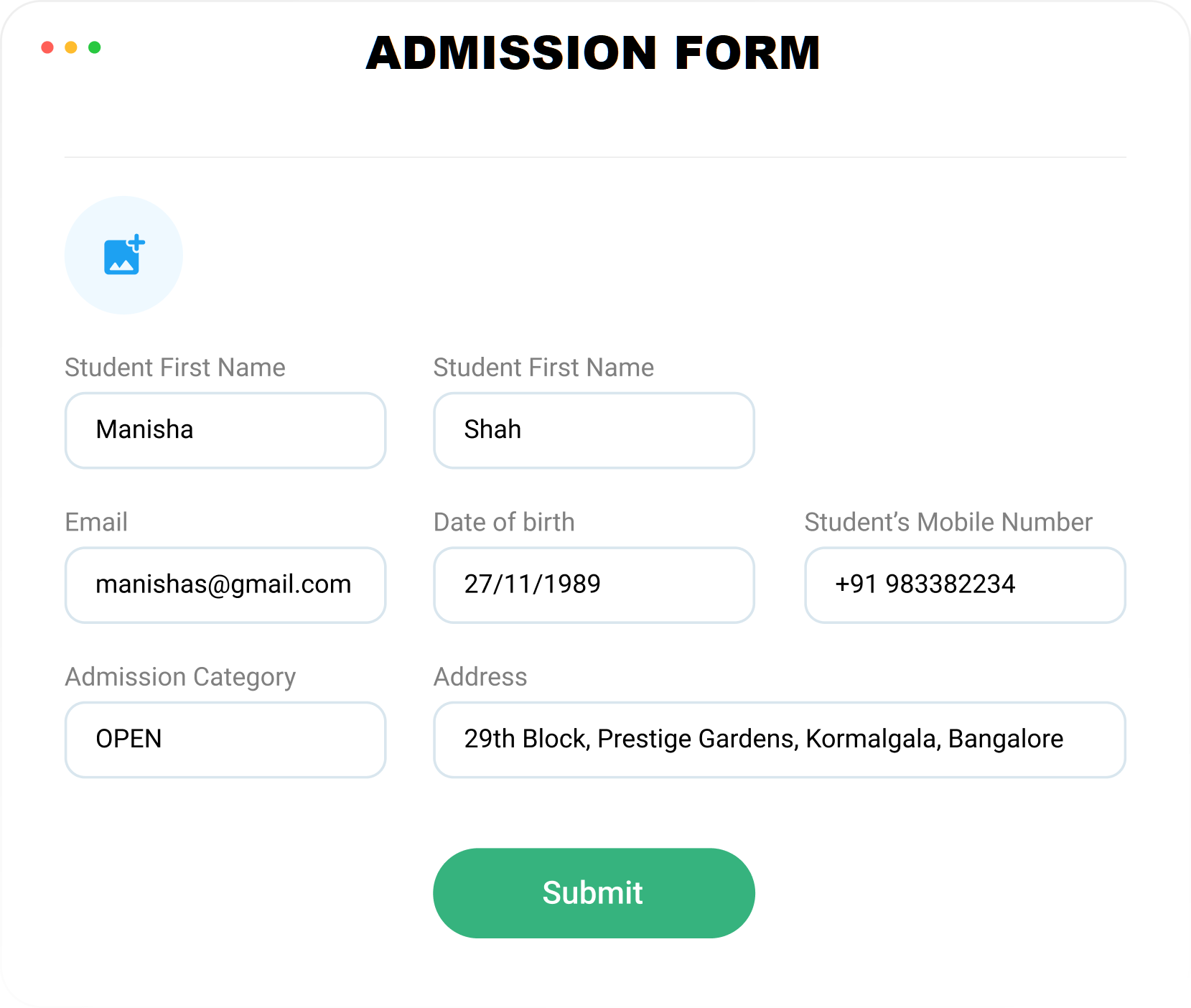
Task: Click the Admission Category label text
Action: click(x=180, y=677)
